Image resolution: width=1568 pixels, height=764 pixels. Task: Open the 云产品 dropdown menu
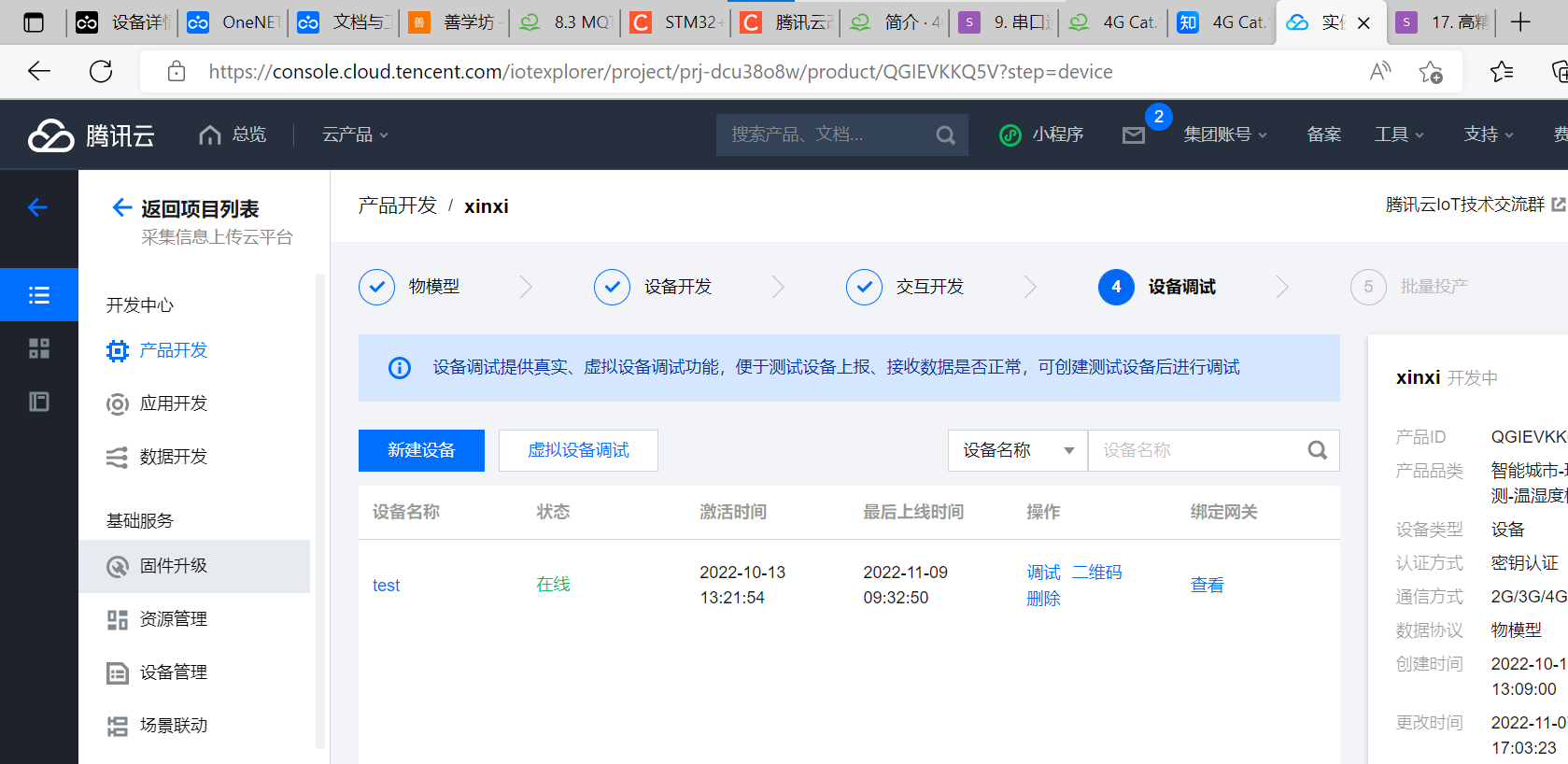click(355, 135)
